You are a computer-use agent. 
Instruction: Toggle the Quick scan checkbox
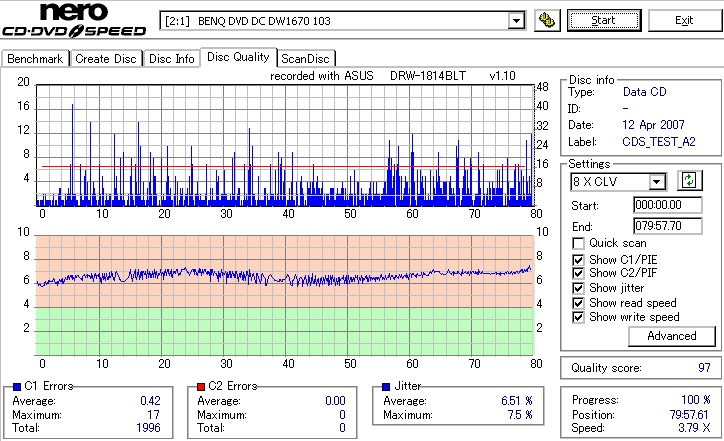[578, 243]
